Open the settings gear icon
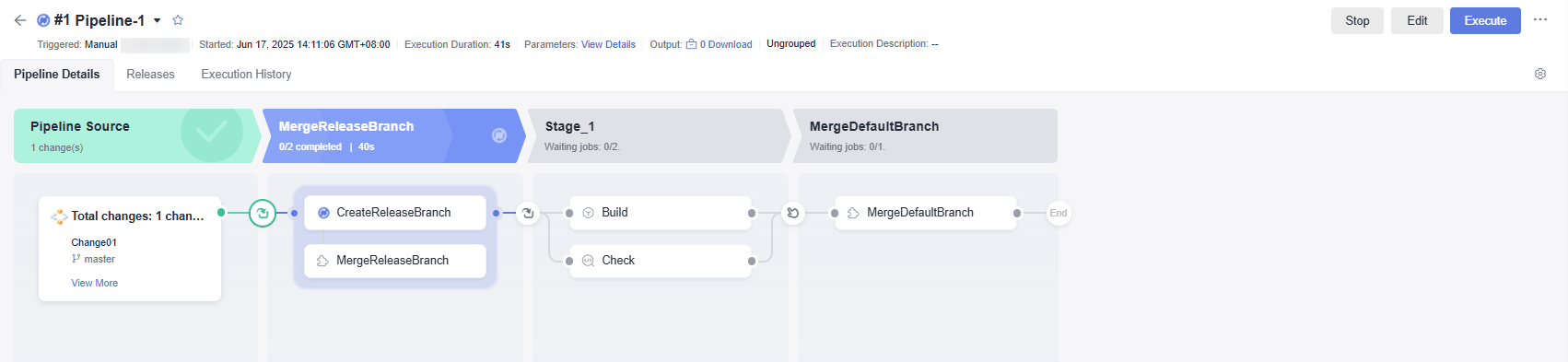This screenshot has width=1568, height=362. coord(1540,74)
